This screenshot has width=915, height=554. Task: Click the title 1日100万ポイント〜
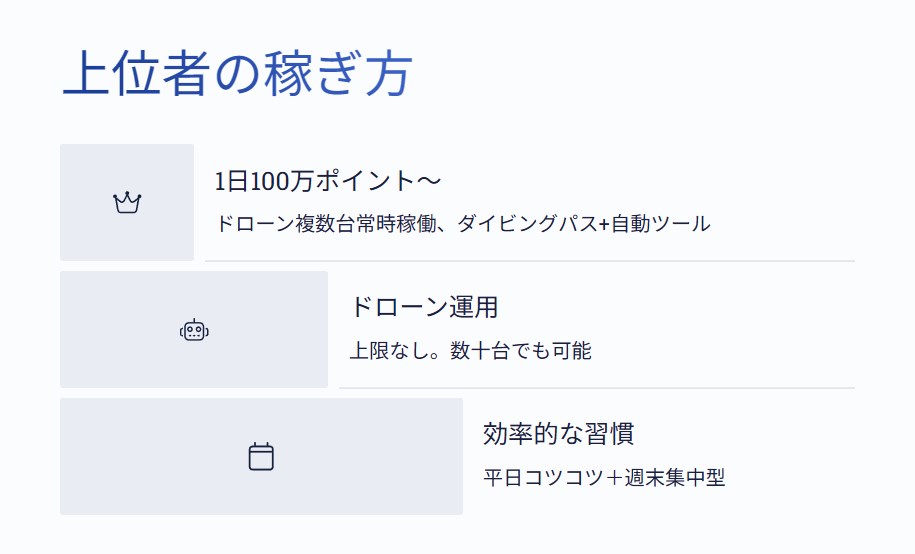(x=328, y=181)
